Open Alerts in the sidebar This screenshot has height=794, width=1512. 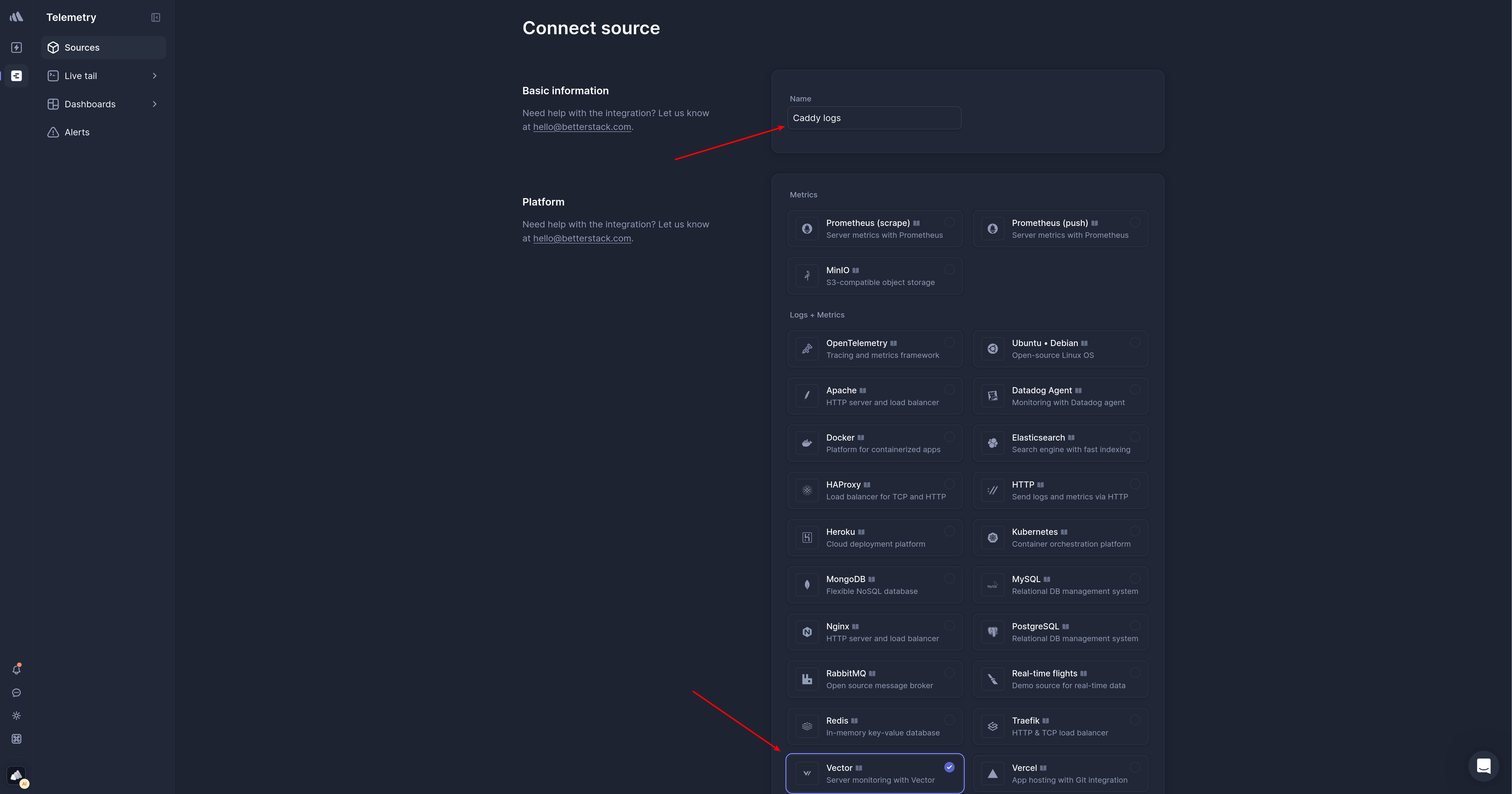77,132
